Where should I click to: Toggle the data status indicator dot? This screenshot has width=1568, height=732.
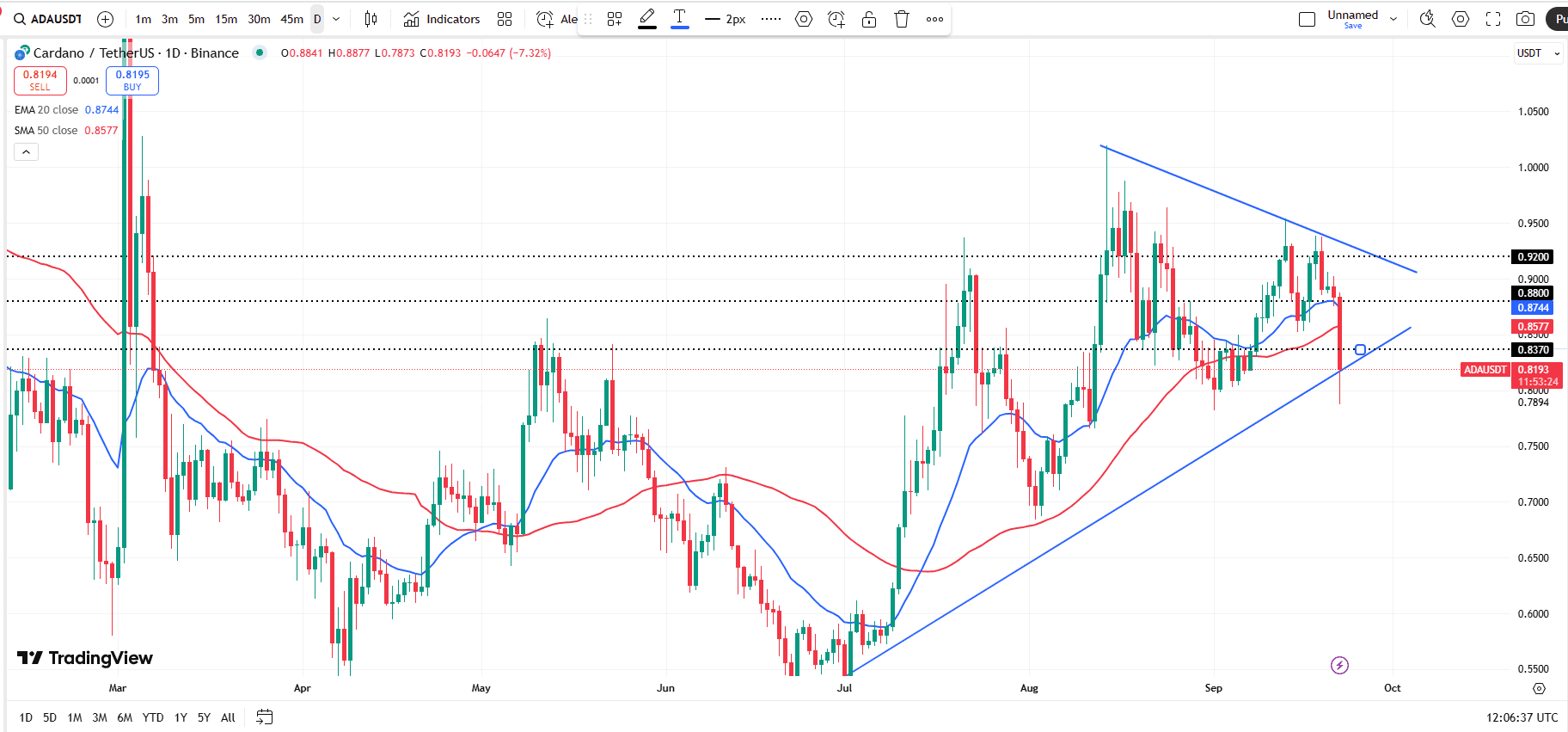pyautogui.click(x=260, y=52)
